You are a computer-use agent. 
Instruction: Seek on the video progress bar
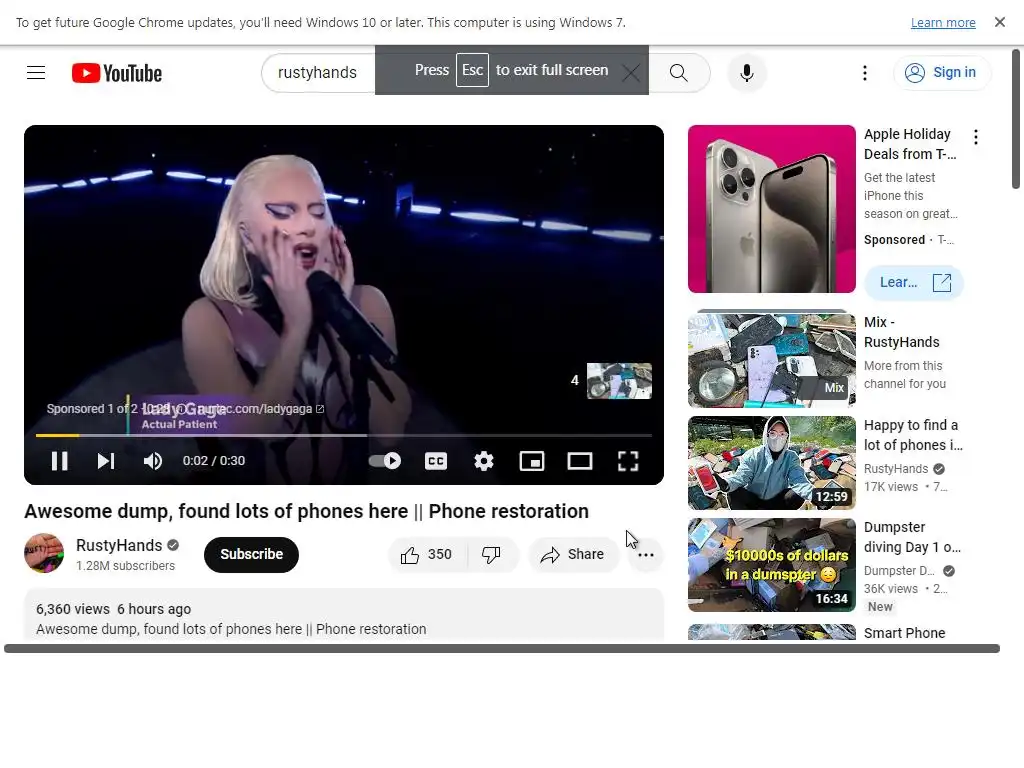click(344, 435)
